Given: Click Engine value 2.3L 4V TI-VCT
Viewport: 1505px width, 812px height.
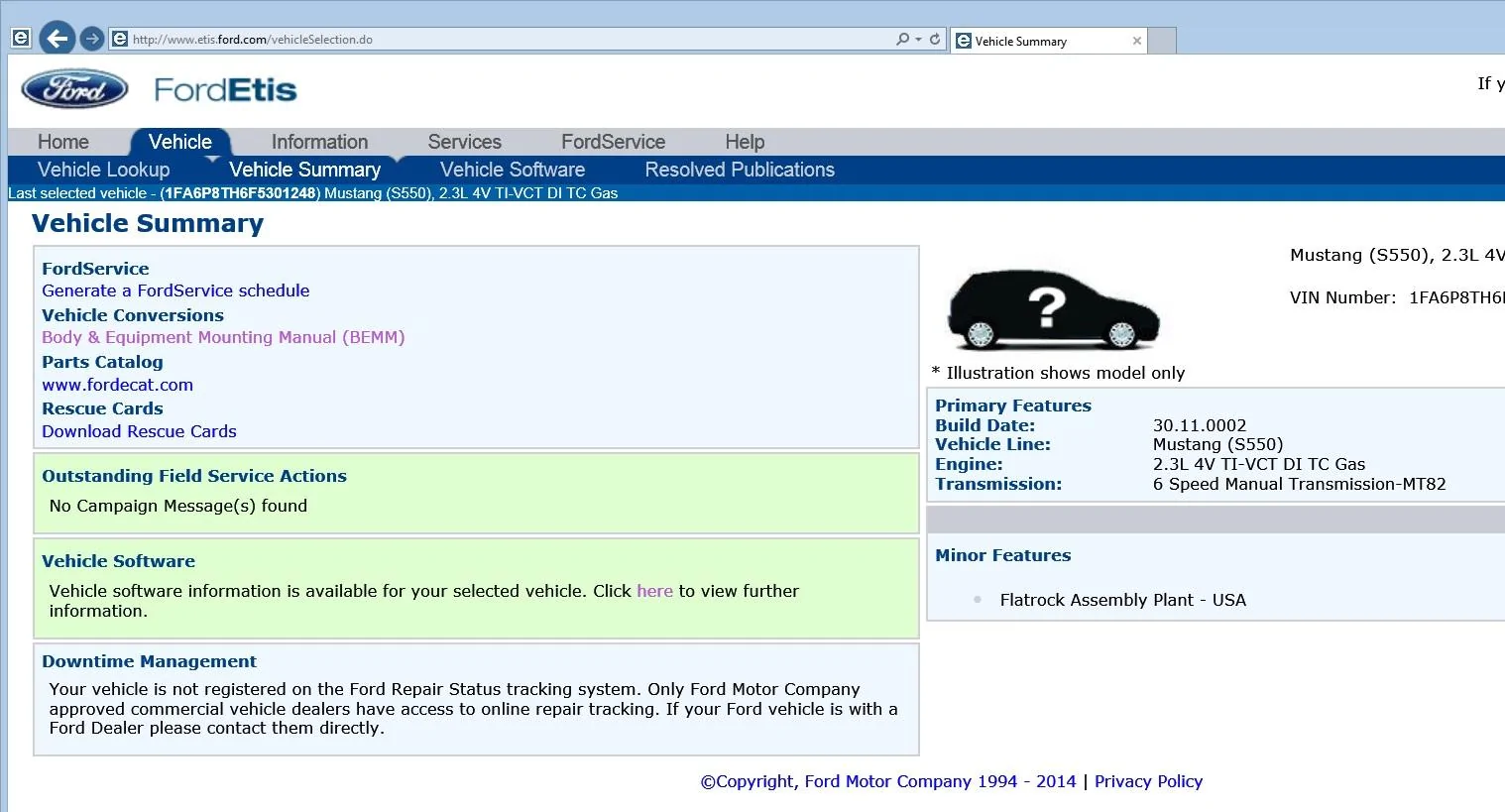Looking at the screenshot, I should pyautogui.click(x=1259, y=464).
